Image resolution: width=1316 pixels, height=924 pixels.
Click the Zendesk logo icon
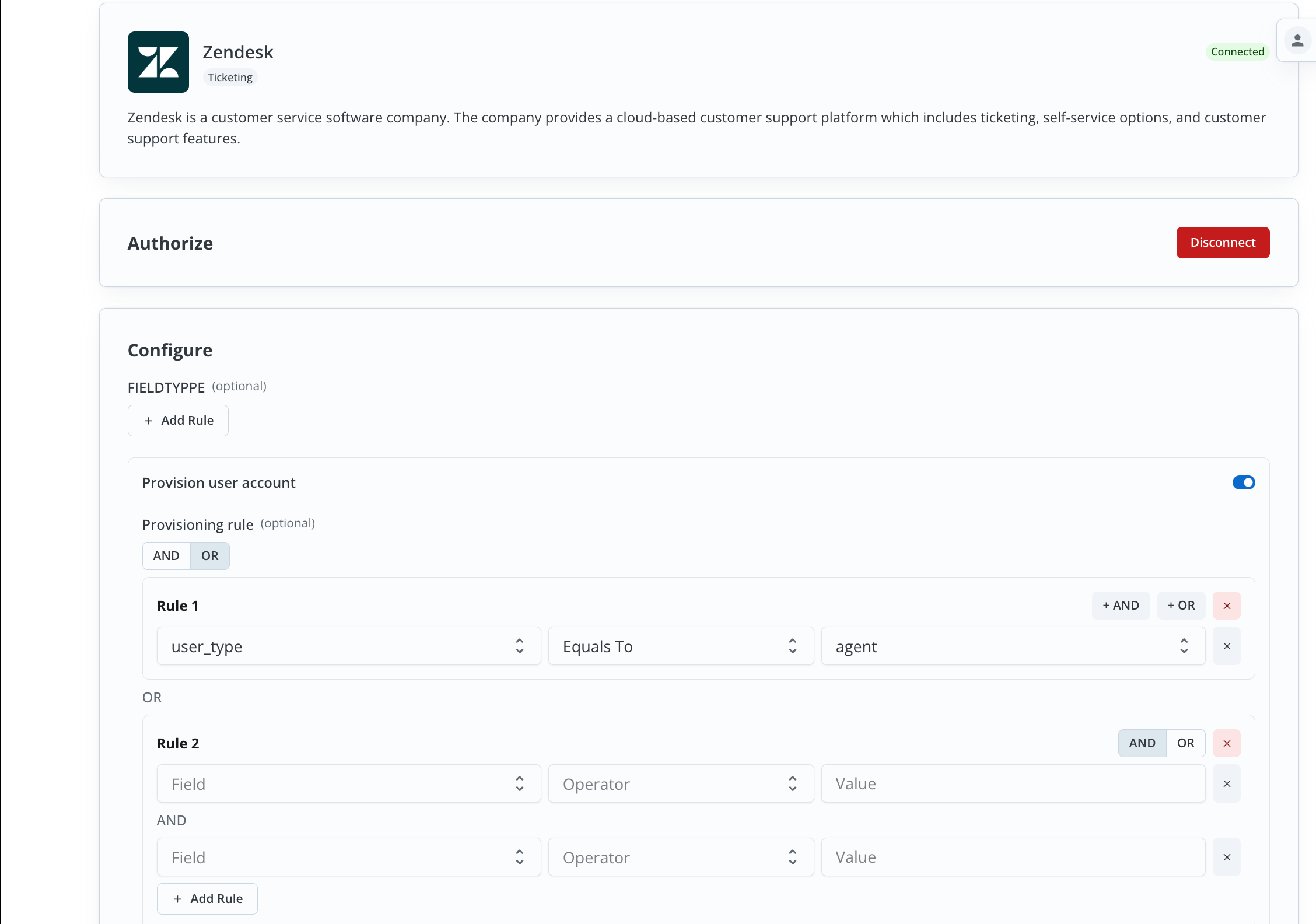pos(158,62)
